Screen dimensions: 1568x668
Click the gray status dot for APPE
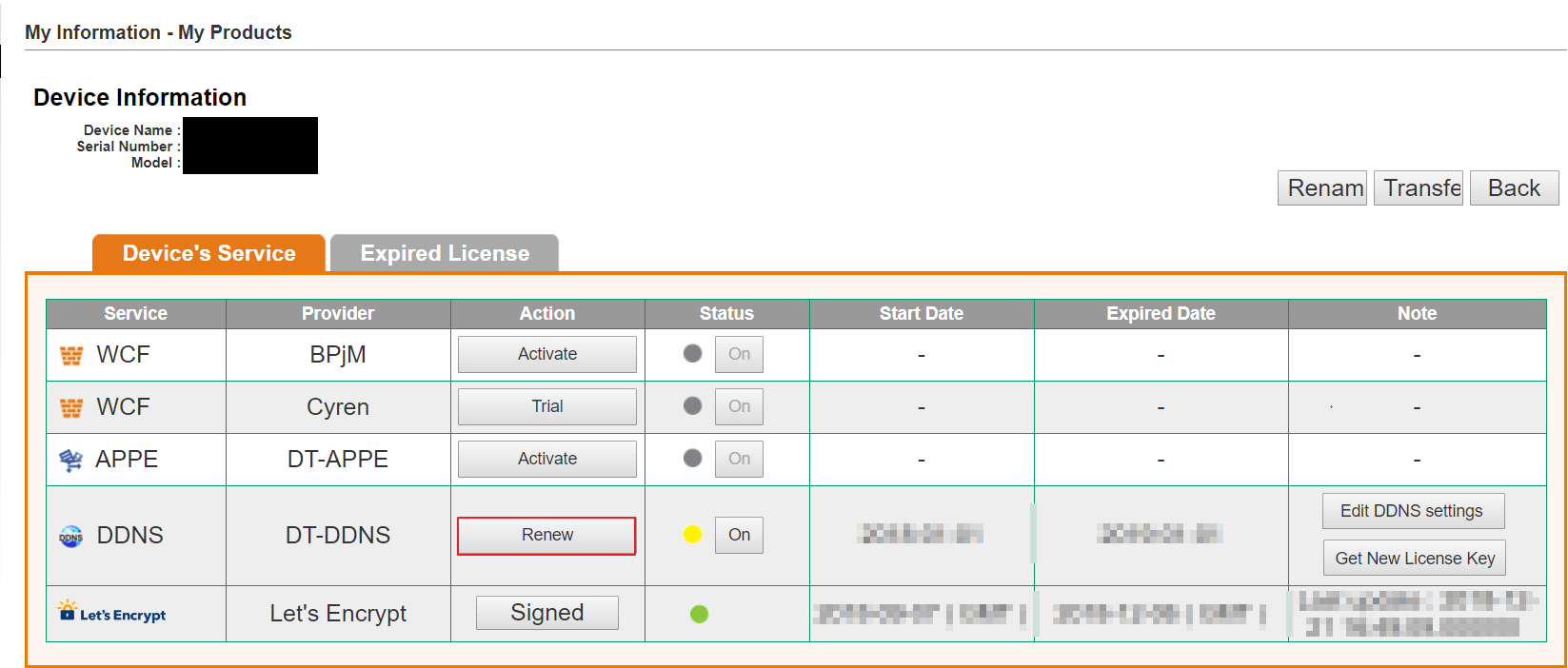692,459
